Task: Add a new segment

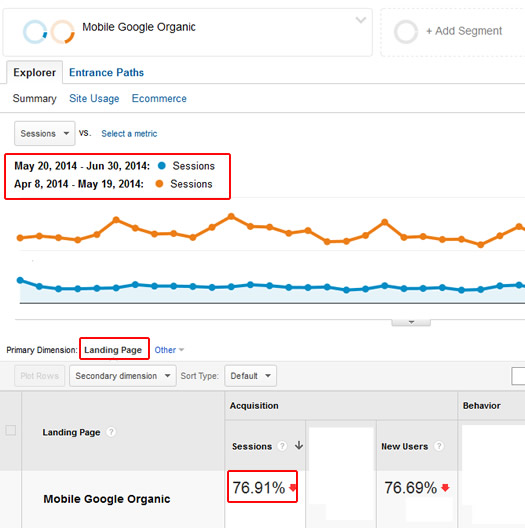Action: point(464,31)
